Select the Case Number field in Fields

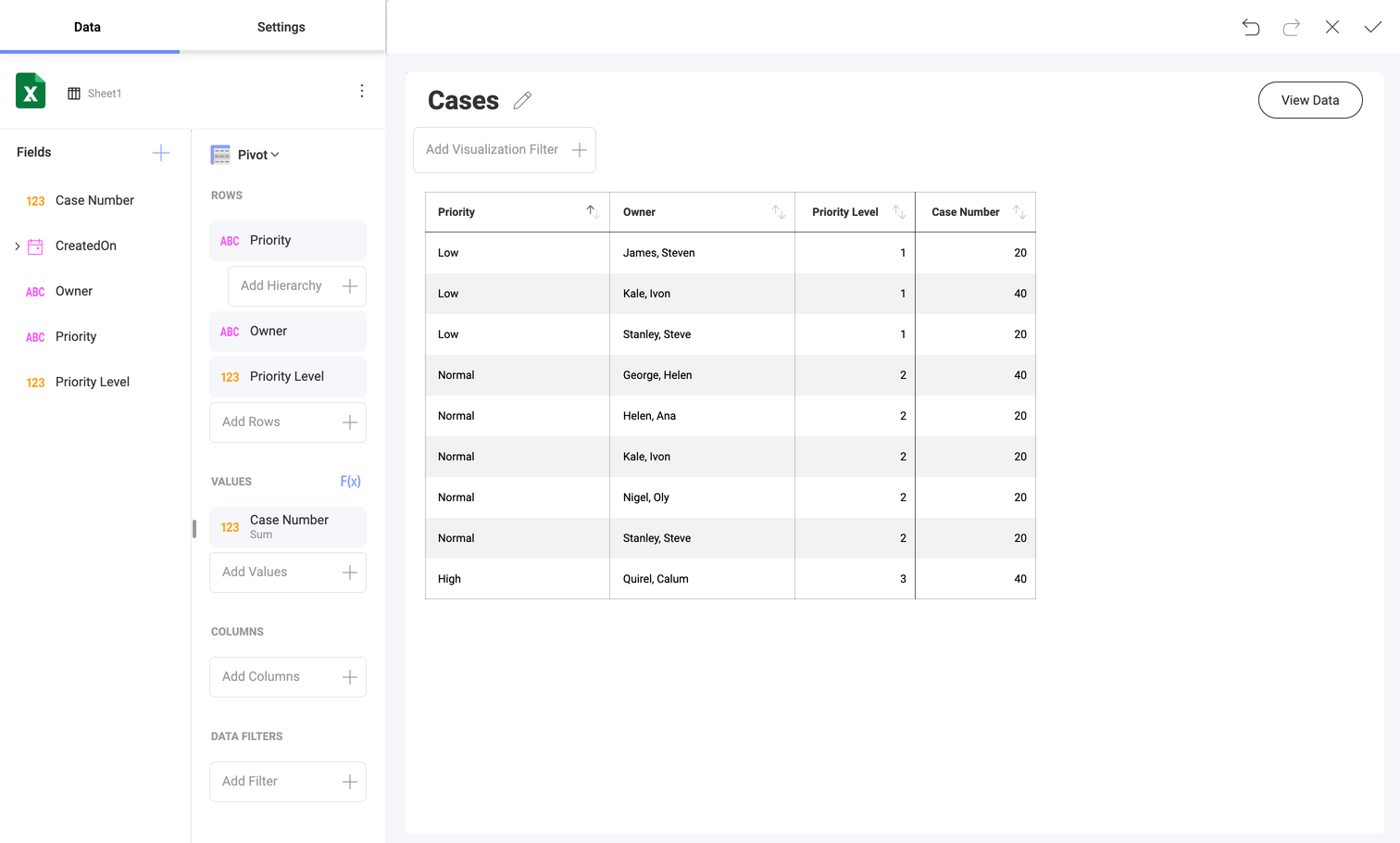(x=94, y=200)
